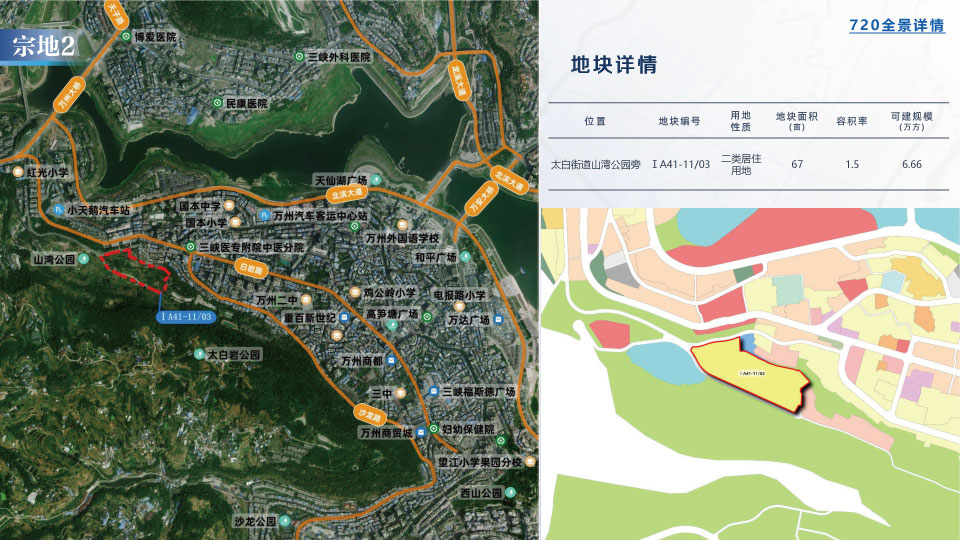Image resolution: width=960 pixels, height=540 pixels.
Task: Click the 万安大桥 bridge label
Action: click(482, 199)
